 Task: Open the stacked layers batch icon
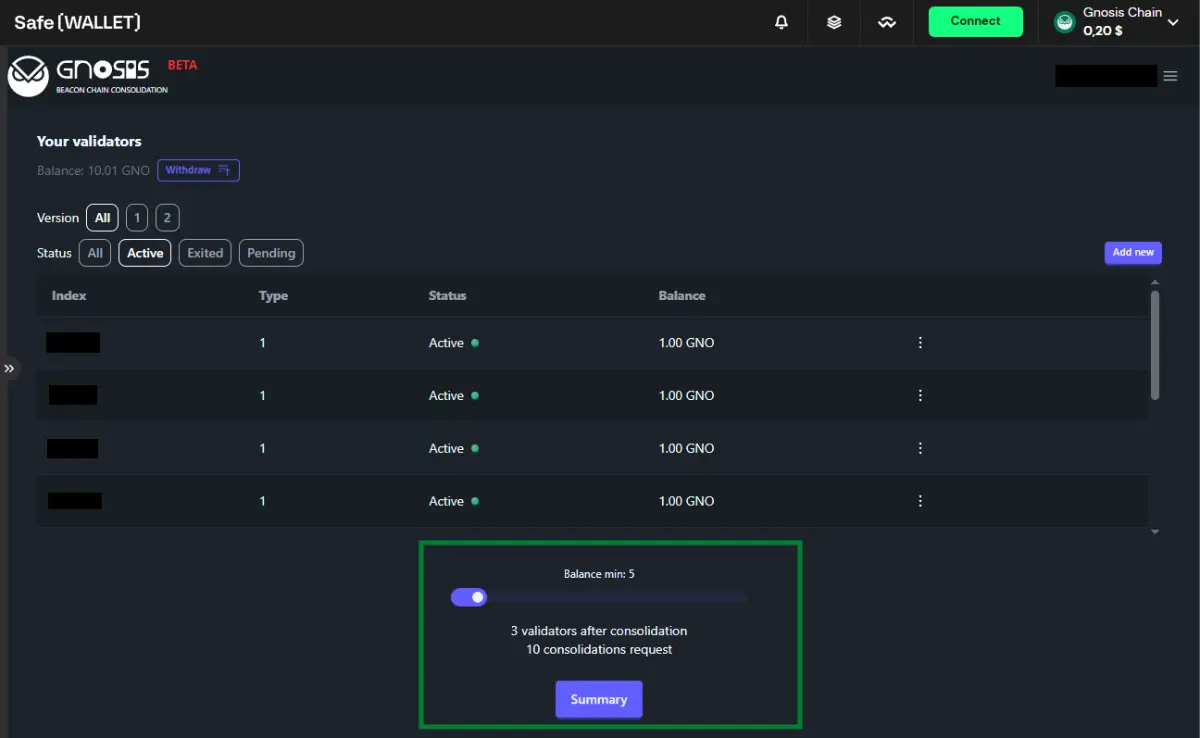(x=834, y=22)
